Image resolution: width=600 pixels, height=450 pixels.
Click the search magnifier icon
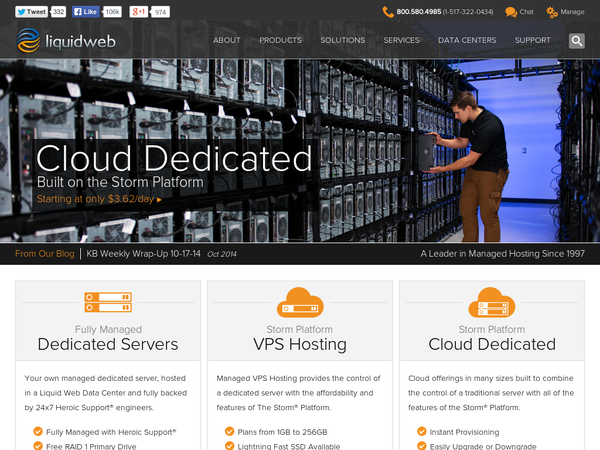577,41
